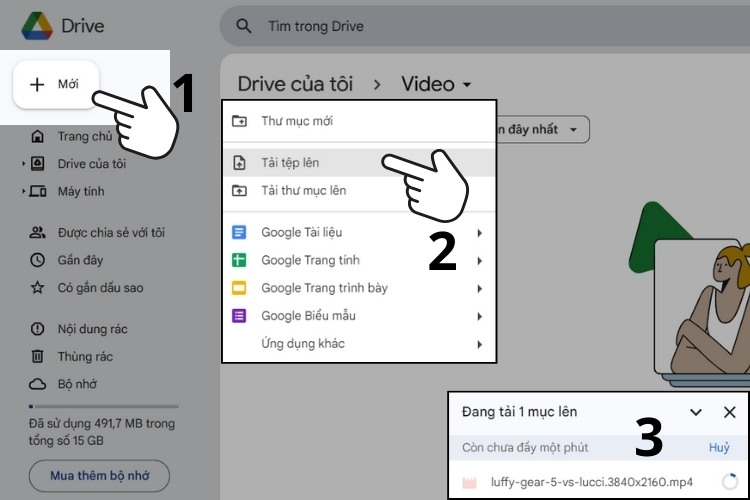Click the upload progress spinner

click(x=730, y=482)
